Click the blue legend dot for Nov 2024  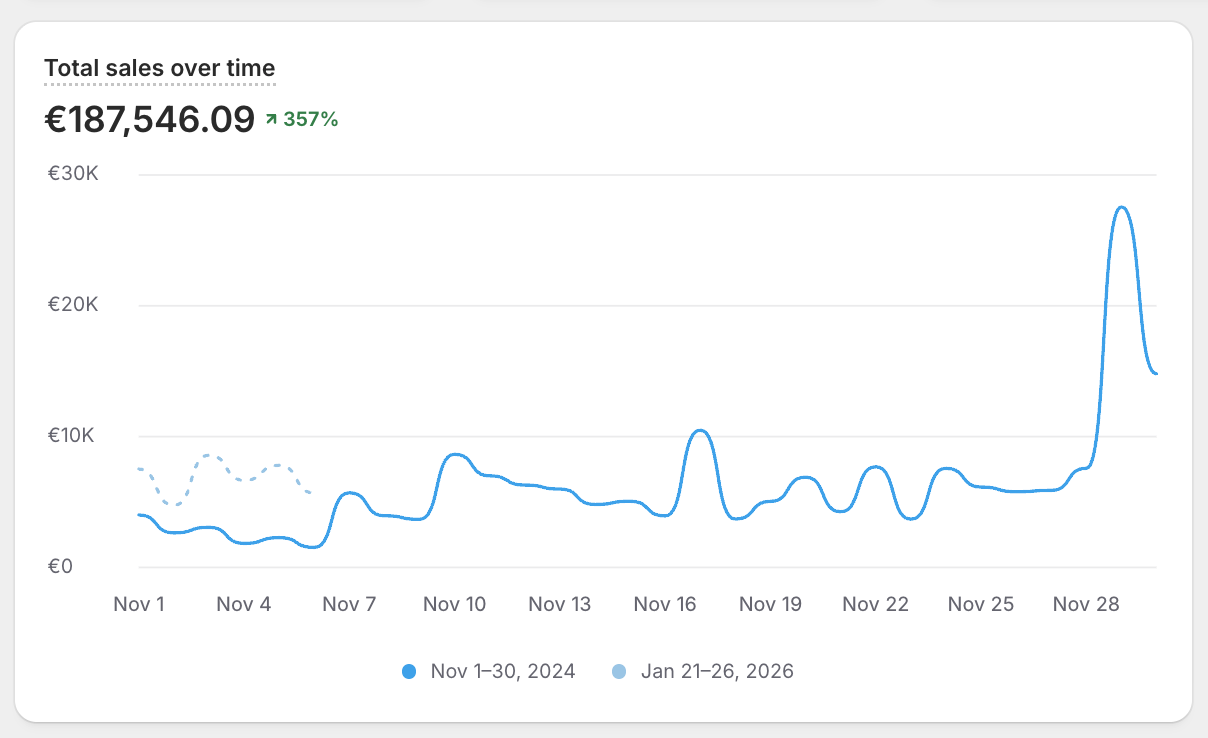(409, 671)
